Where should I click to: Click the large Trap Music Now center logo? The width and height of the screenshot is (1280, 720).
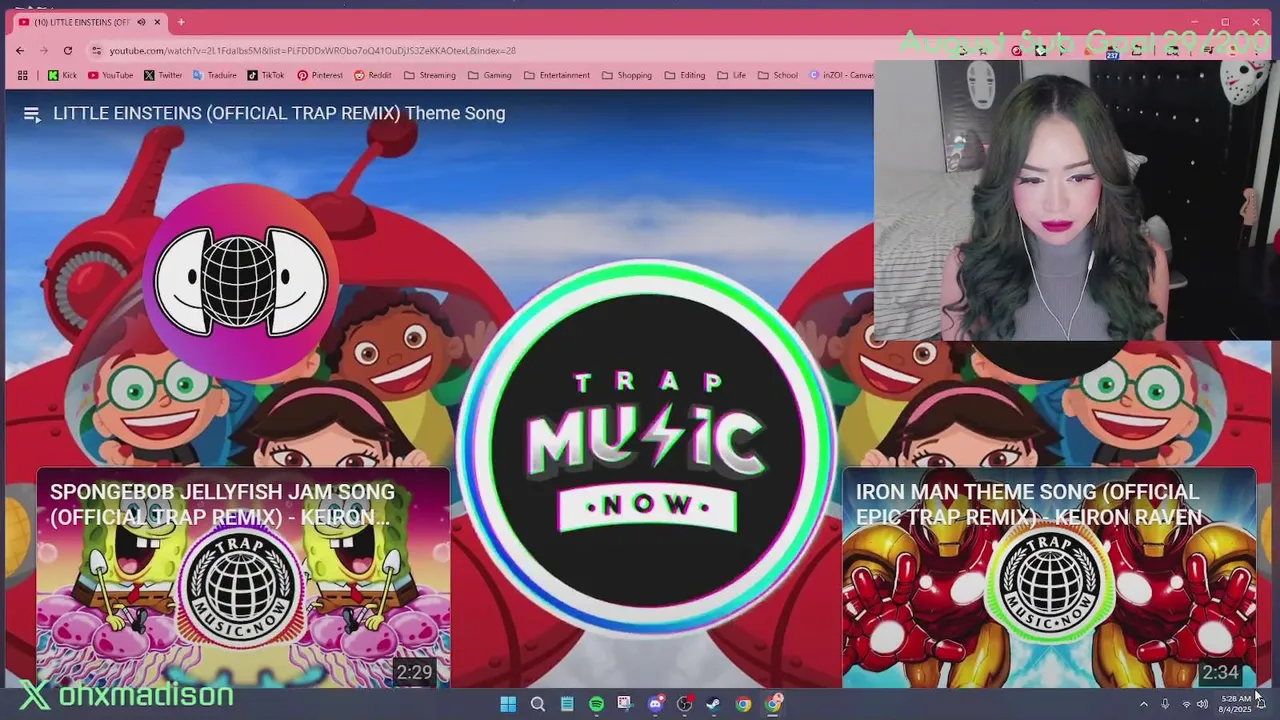coord(646,448)
